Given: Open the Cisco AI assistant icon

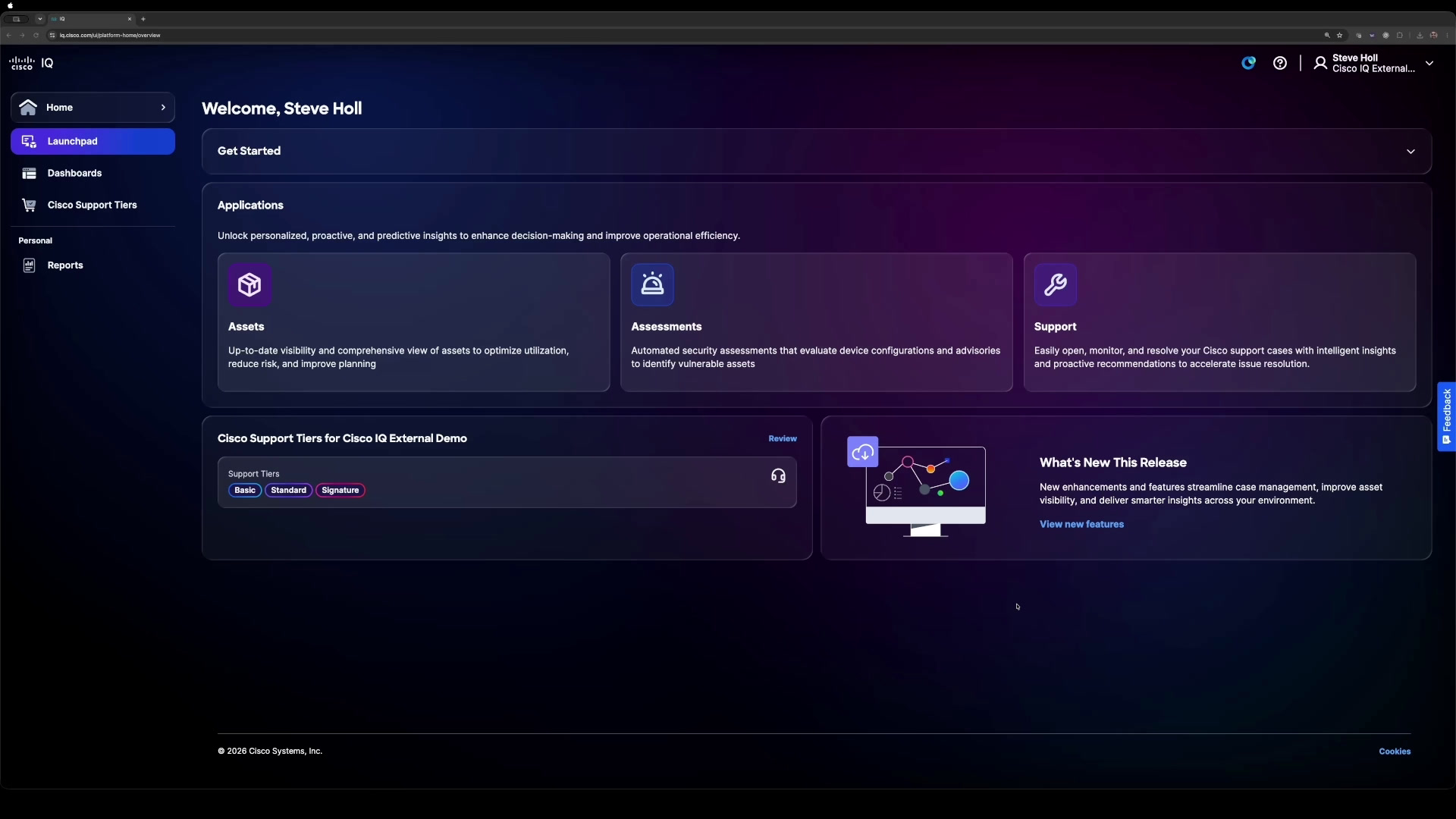Looking at the screenshot, I should 1248,63.
